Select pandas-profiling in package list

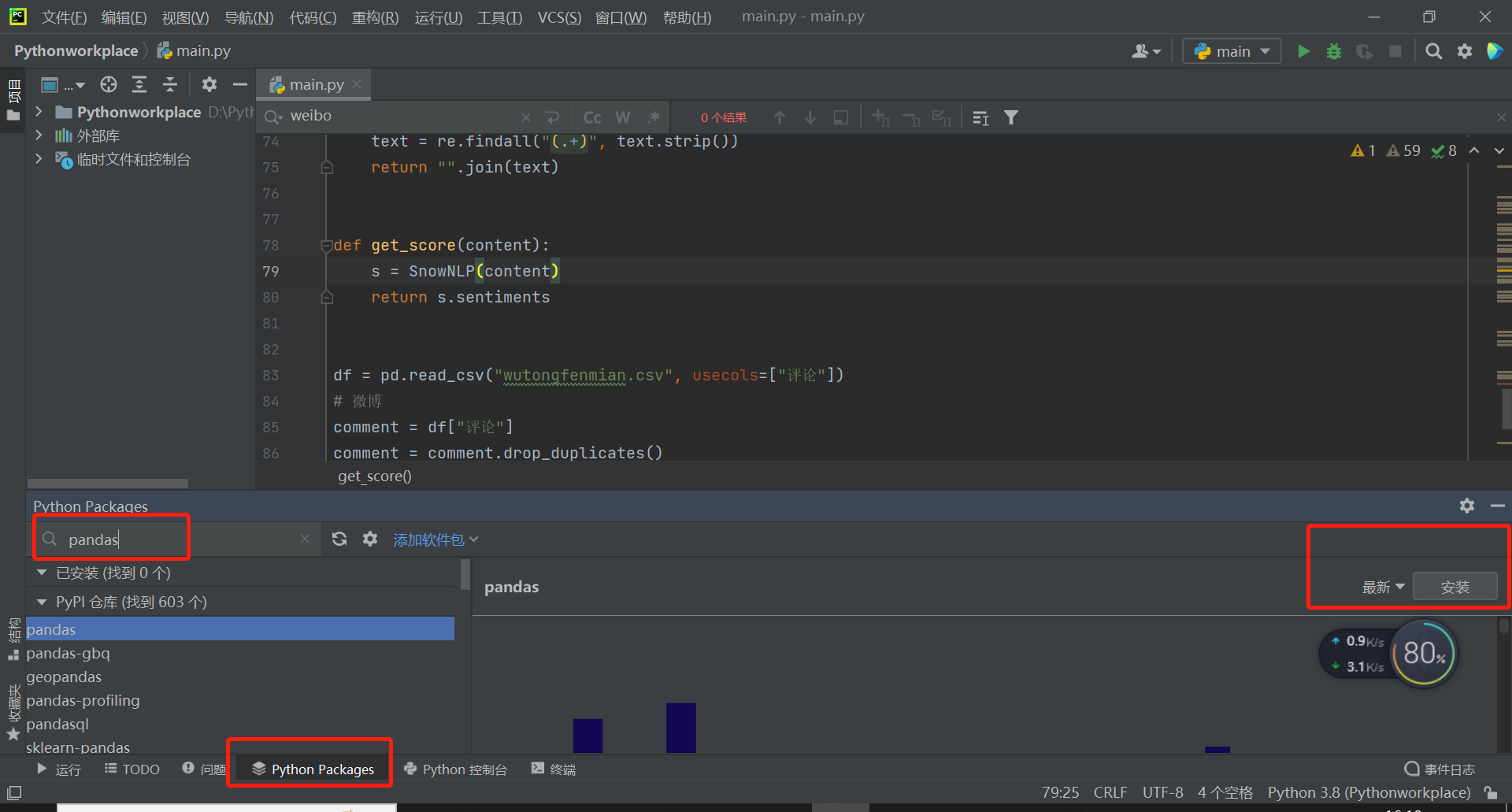coord(240,700)
